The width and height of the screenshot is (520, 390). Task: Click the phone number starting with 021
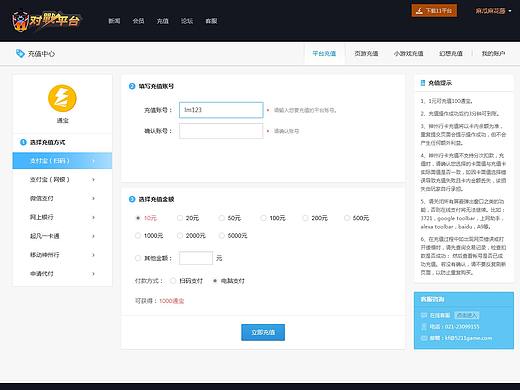462,327
